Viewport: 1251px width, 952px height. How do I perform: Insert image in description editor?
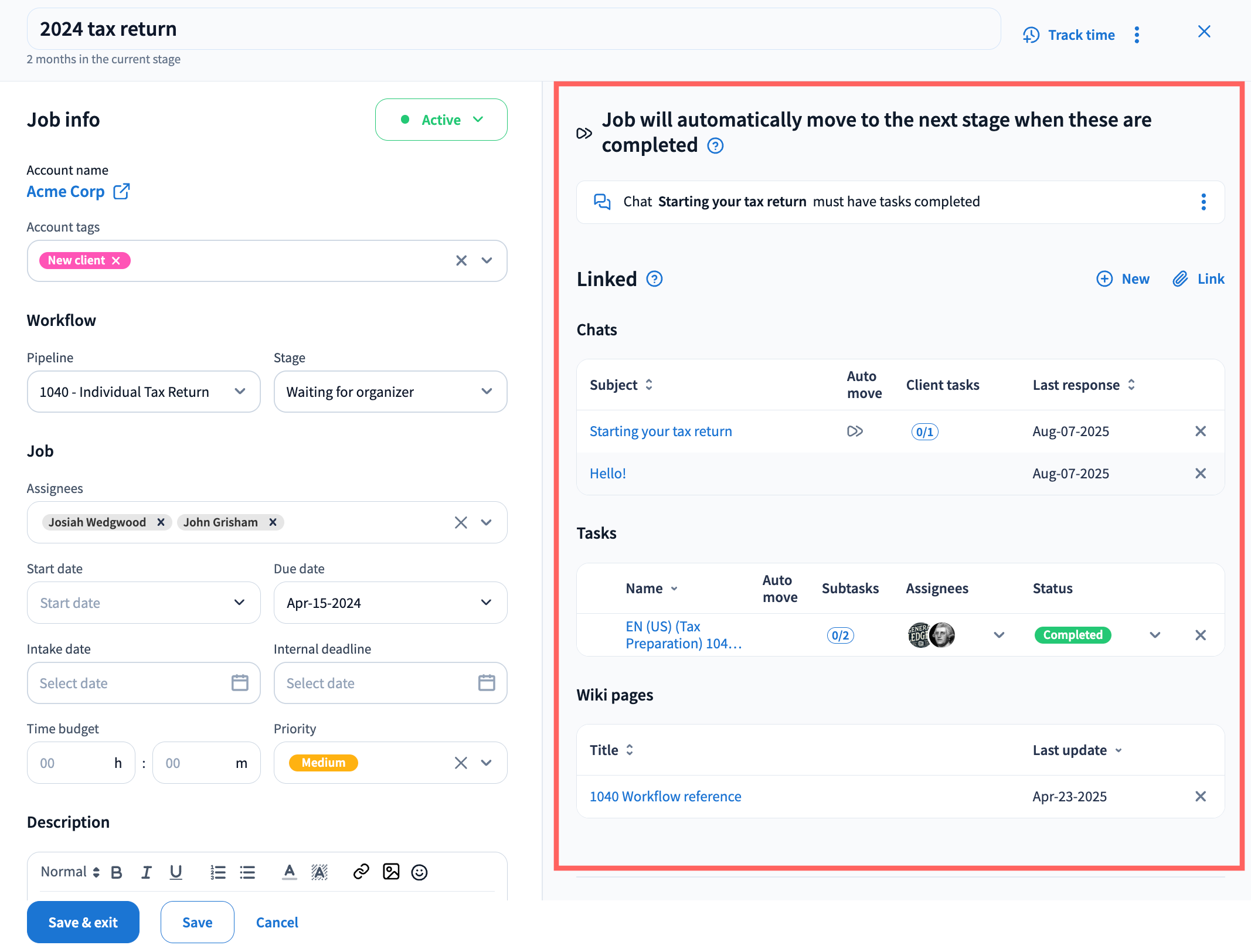click(391, 872)
